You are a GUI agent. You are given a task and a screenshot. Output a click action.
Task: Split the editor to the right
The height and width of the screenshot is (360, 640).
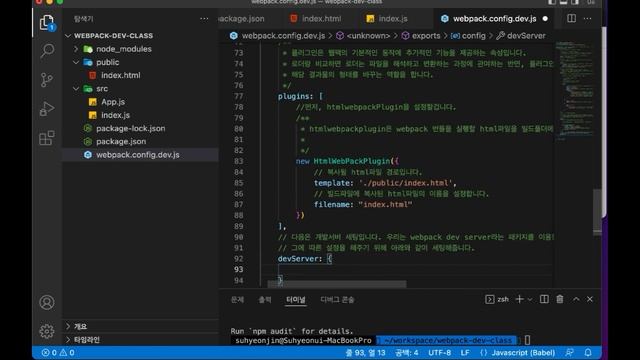(571, 18)
